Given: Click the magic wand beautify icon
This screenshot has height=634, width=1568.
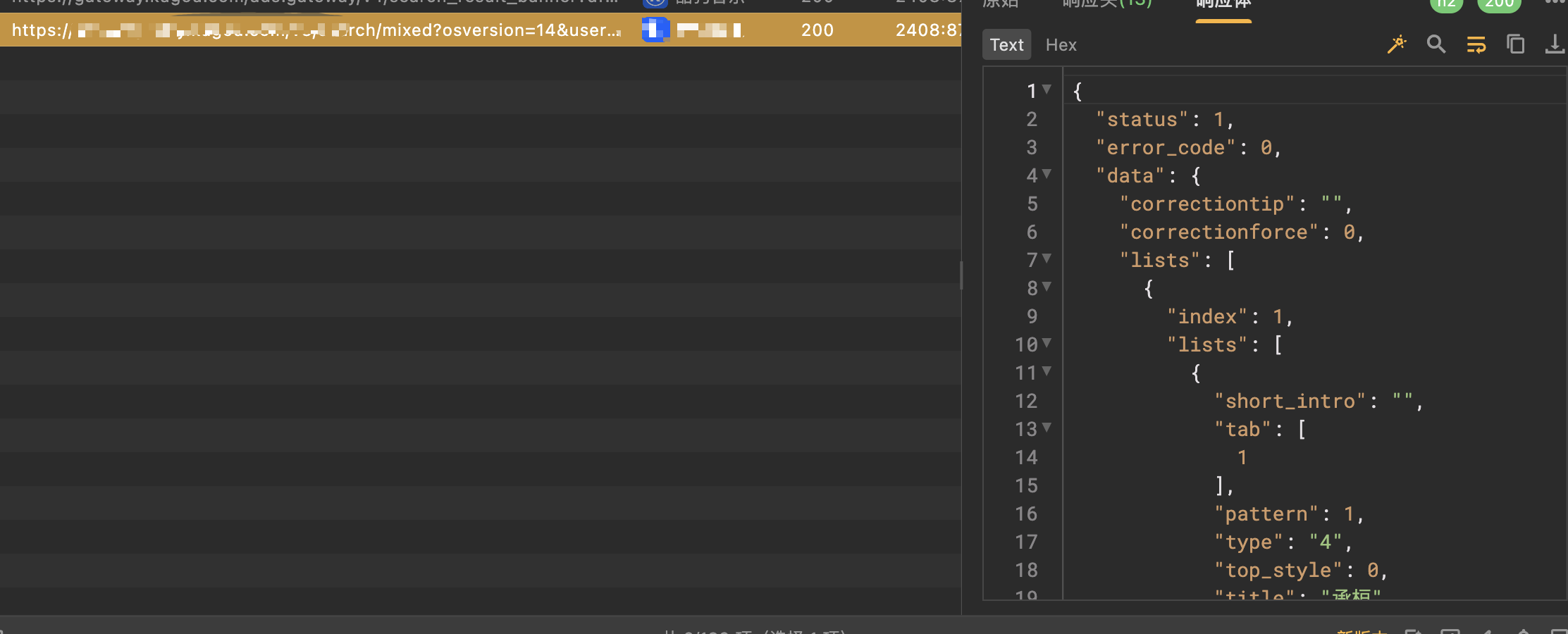Looking at the screenshot, I should 1396,45.
